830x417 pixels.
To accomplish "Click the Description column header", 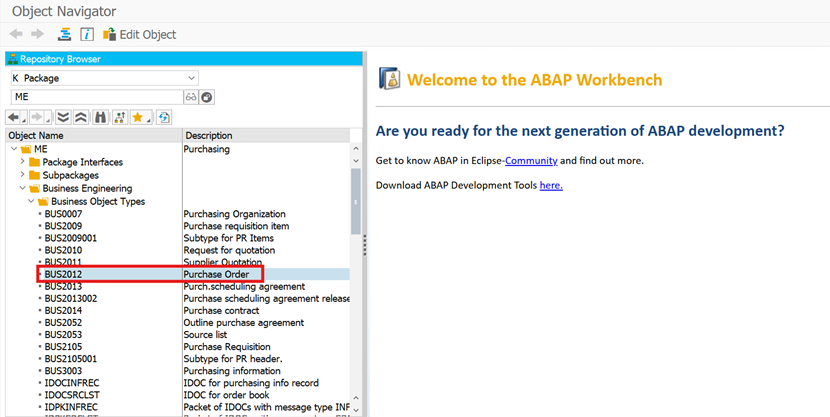I will coord(266,135).
